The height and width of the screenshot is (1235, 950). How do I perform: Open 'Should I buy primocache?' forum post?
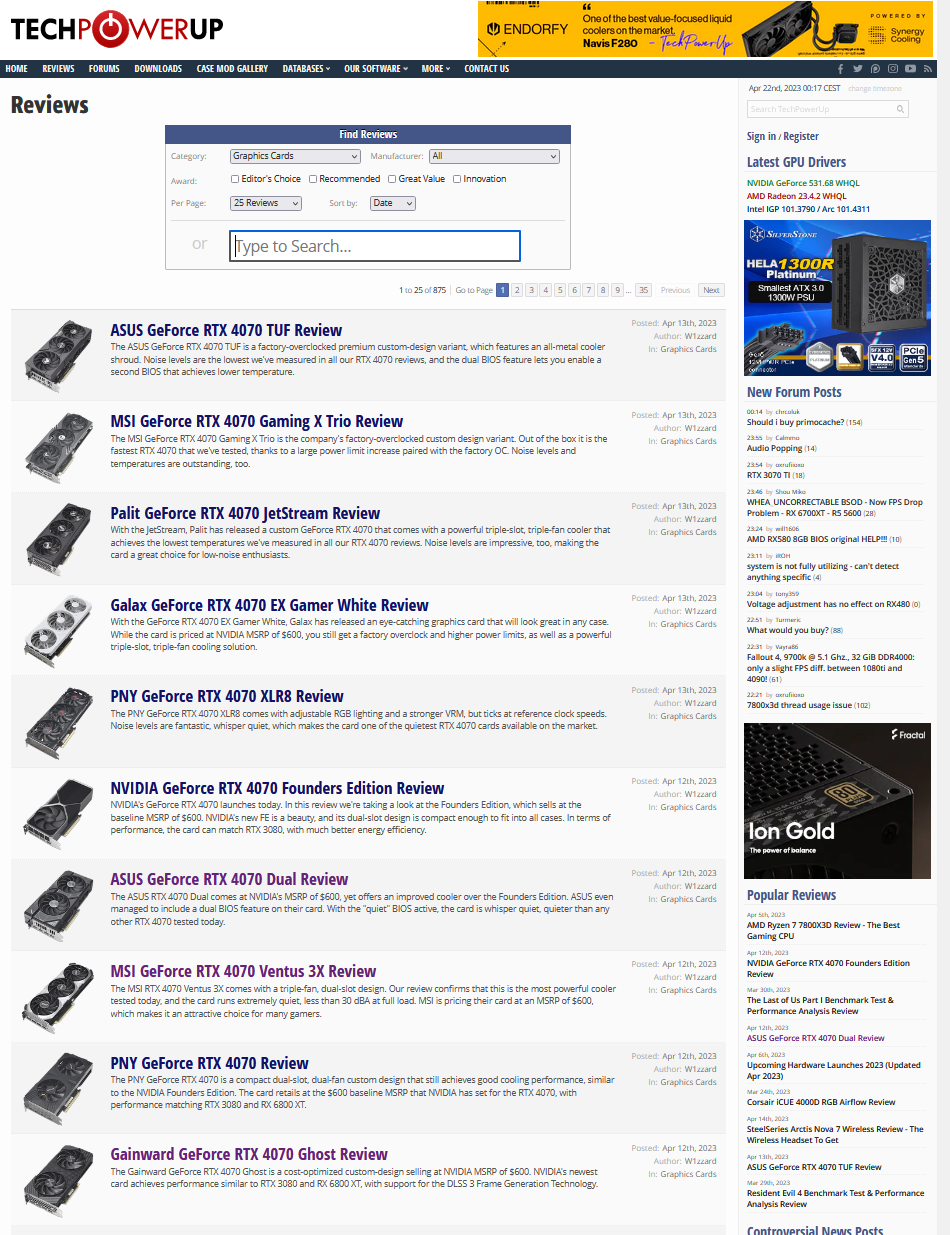tap(795, 422)
